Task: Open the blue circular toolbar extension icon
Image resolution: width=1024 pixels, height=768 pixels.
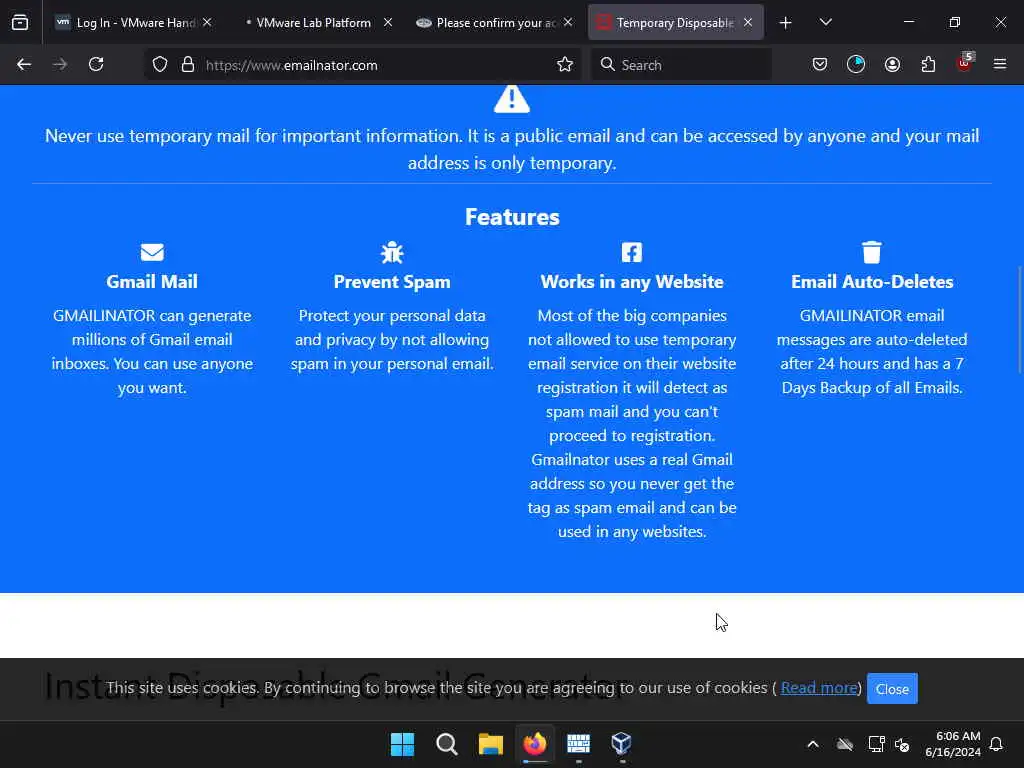Action: 856,65
